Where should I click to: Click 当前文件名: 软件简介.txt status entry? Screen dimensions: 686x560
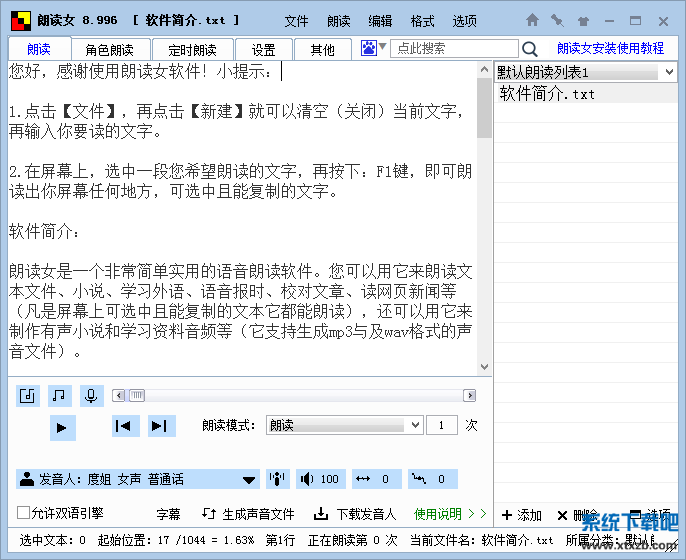pyautogui.click(x=481, y=540)
